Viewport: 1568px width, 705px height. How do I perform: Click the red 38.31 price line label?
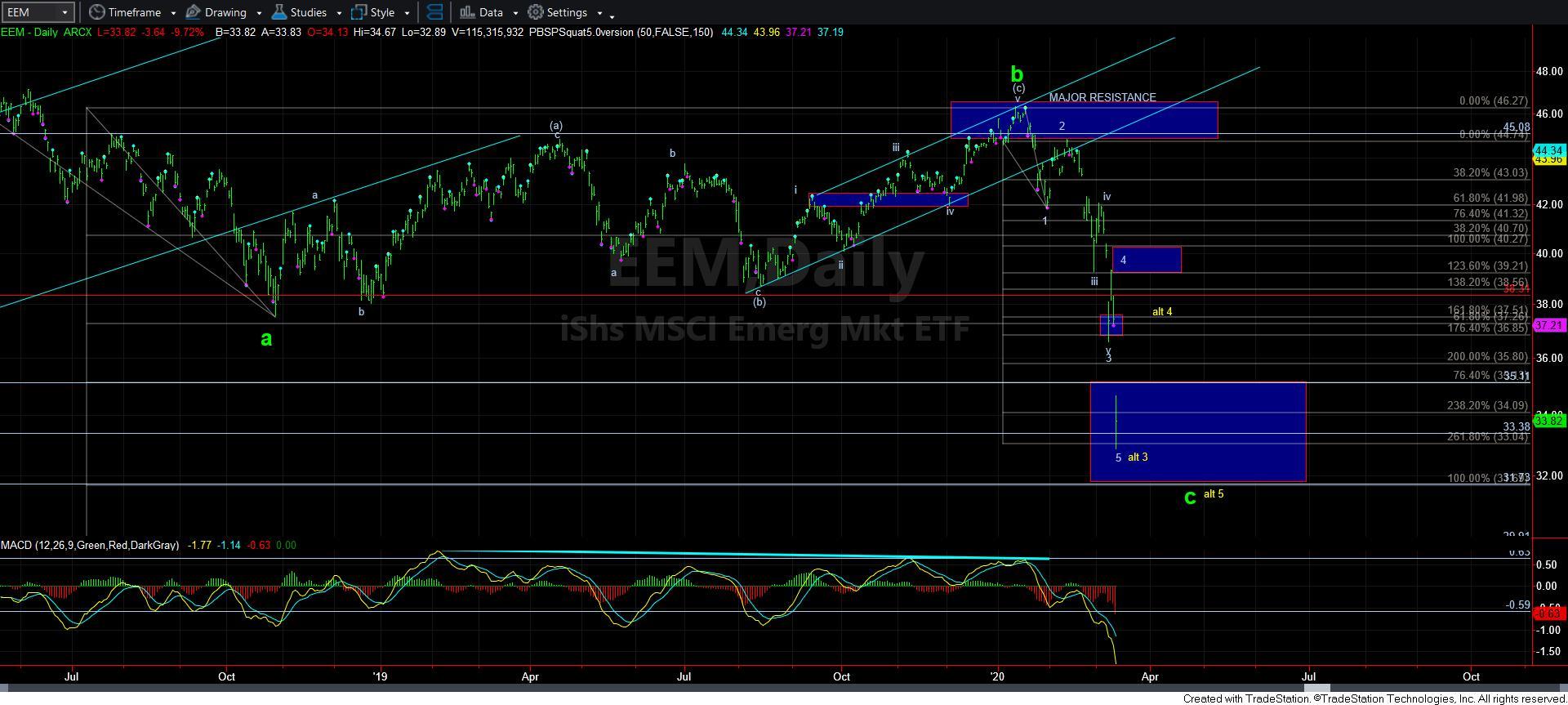[1517, 289]
